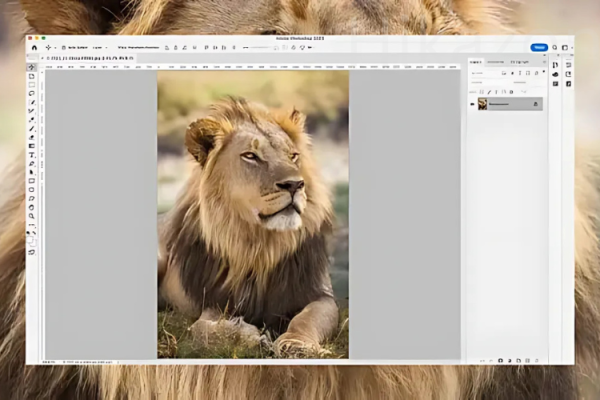
Task: Go to the Home screen icon
Action: point(34,47)
